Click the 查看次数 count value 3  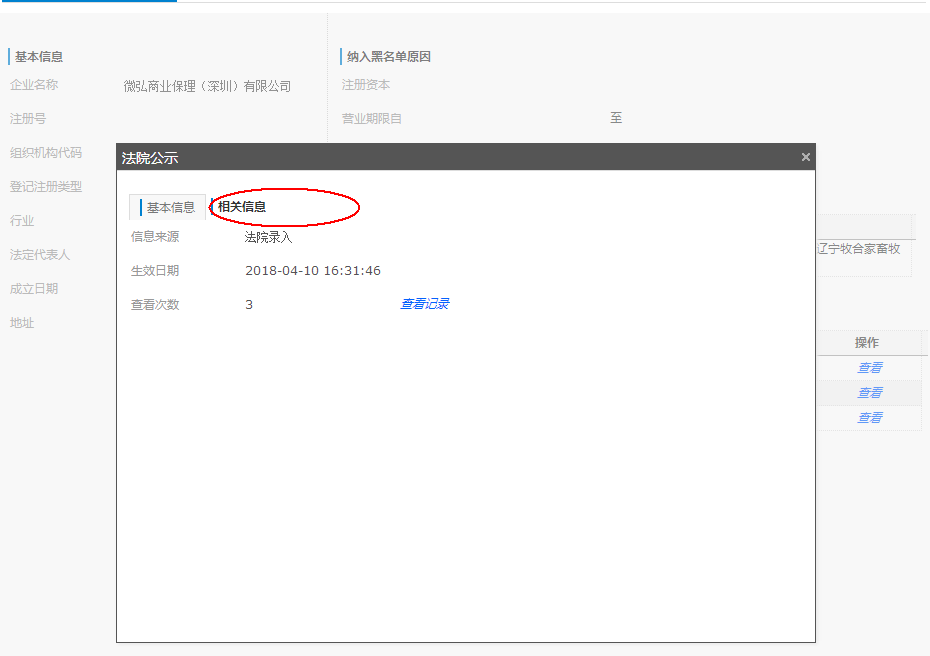[x=249, y=305]
